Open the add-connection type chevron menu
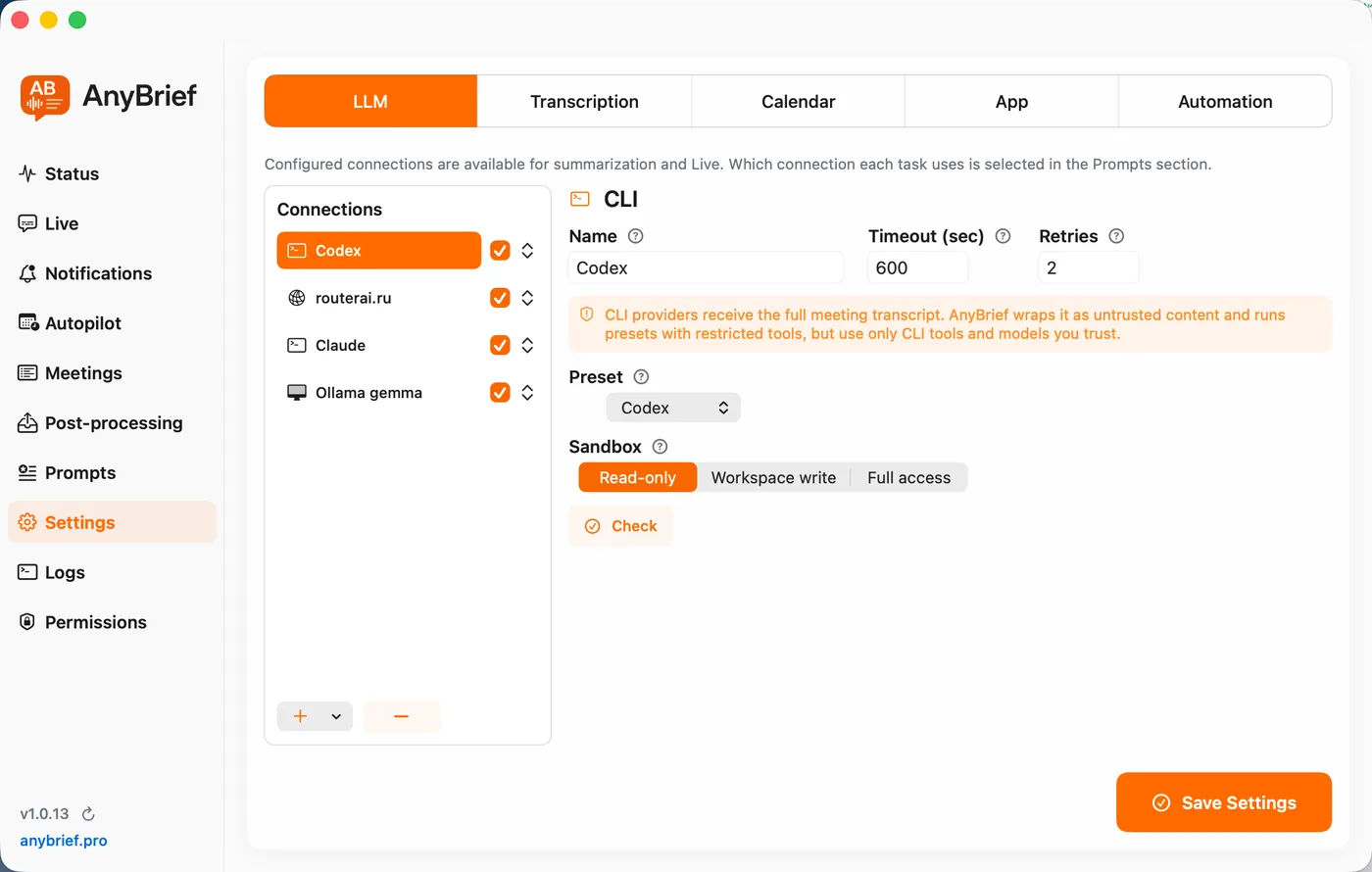Viewport: 1372px width, 872px height. pyautogui.click(x=336, y=716)
